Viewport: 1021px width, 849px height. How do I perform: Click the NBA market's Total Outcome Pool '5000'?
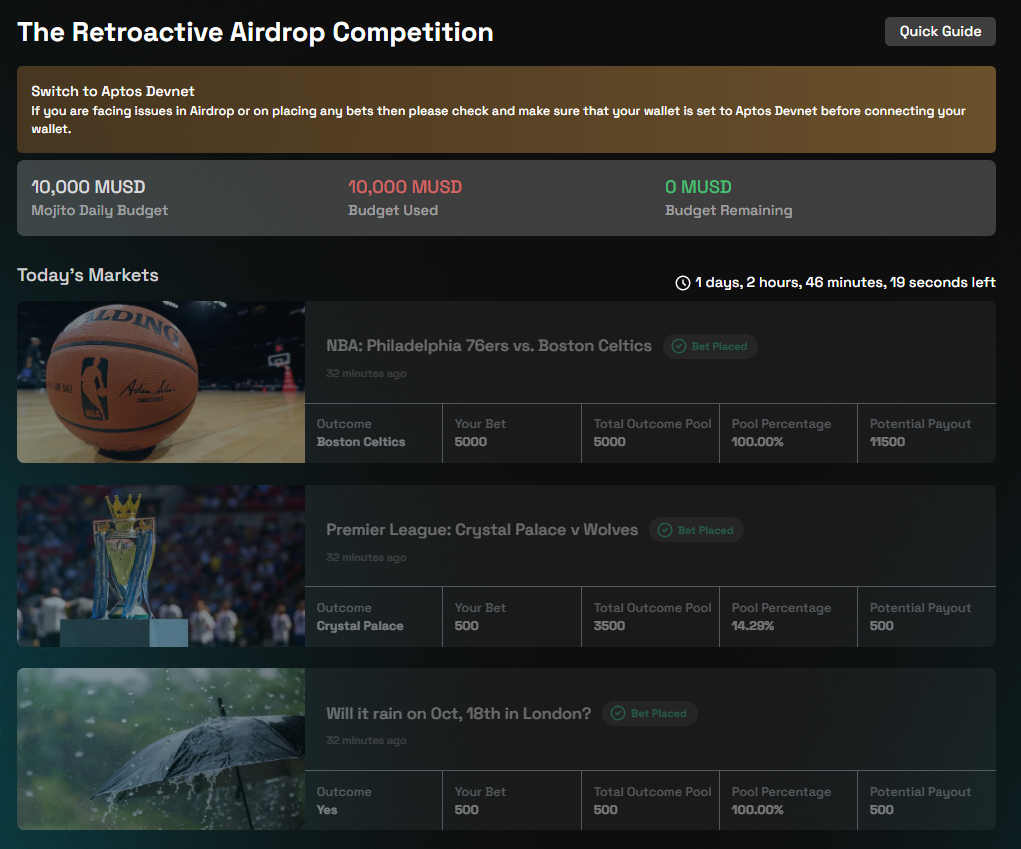point(609,441)
